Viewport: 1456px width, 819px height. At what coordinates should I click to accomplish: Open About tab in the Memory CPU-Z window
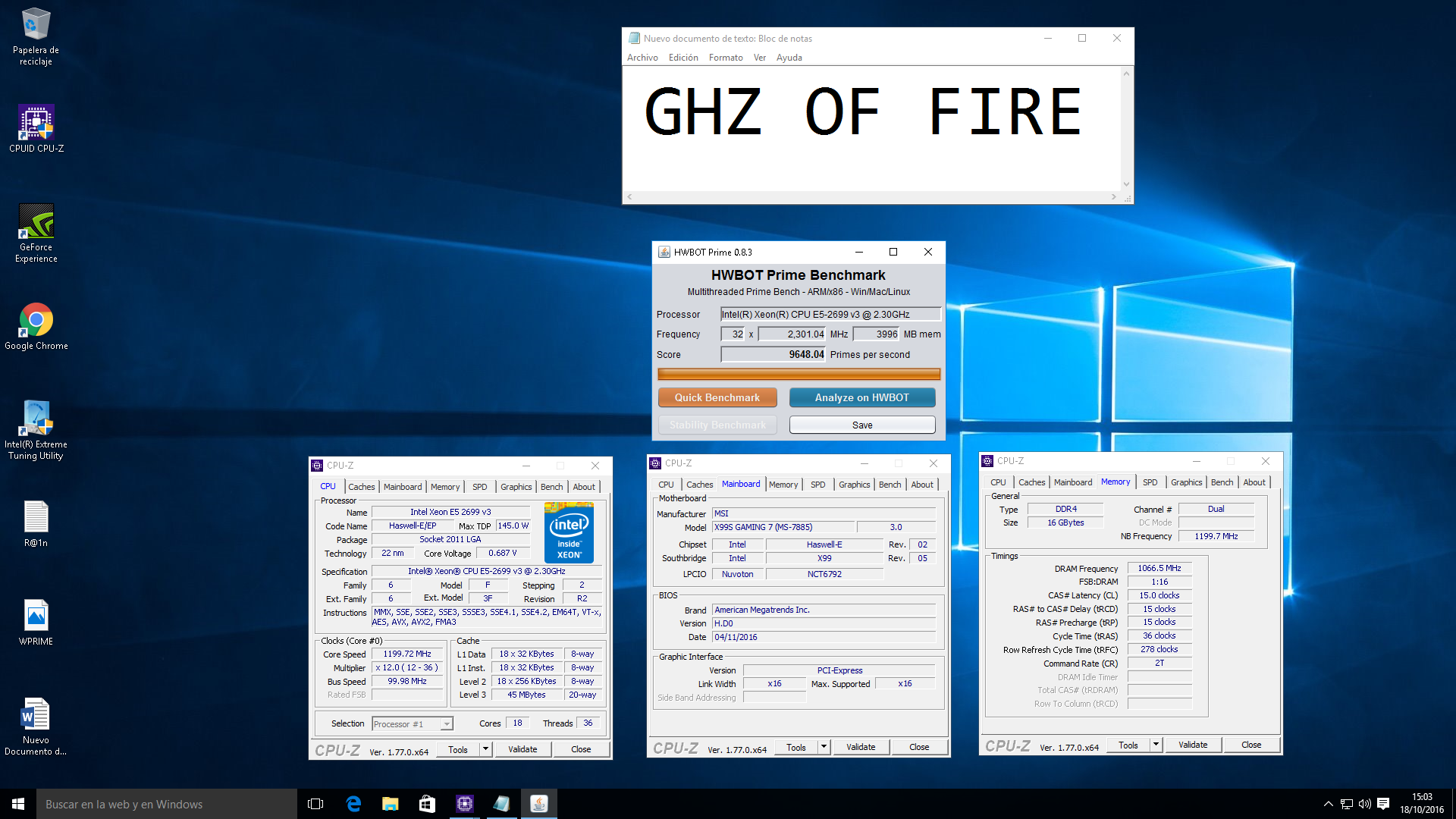tap(1254, 482)
